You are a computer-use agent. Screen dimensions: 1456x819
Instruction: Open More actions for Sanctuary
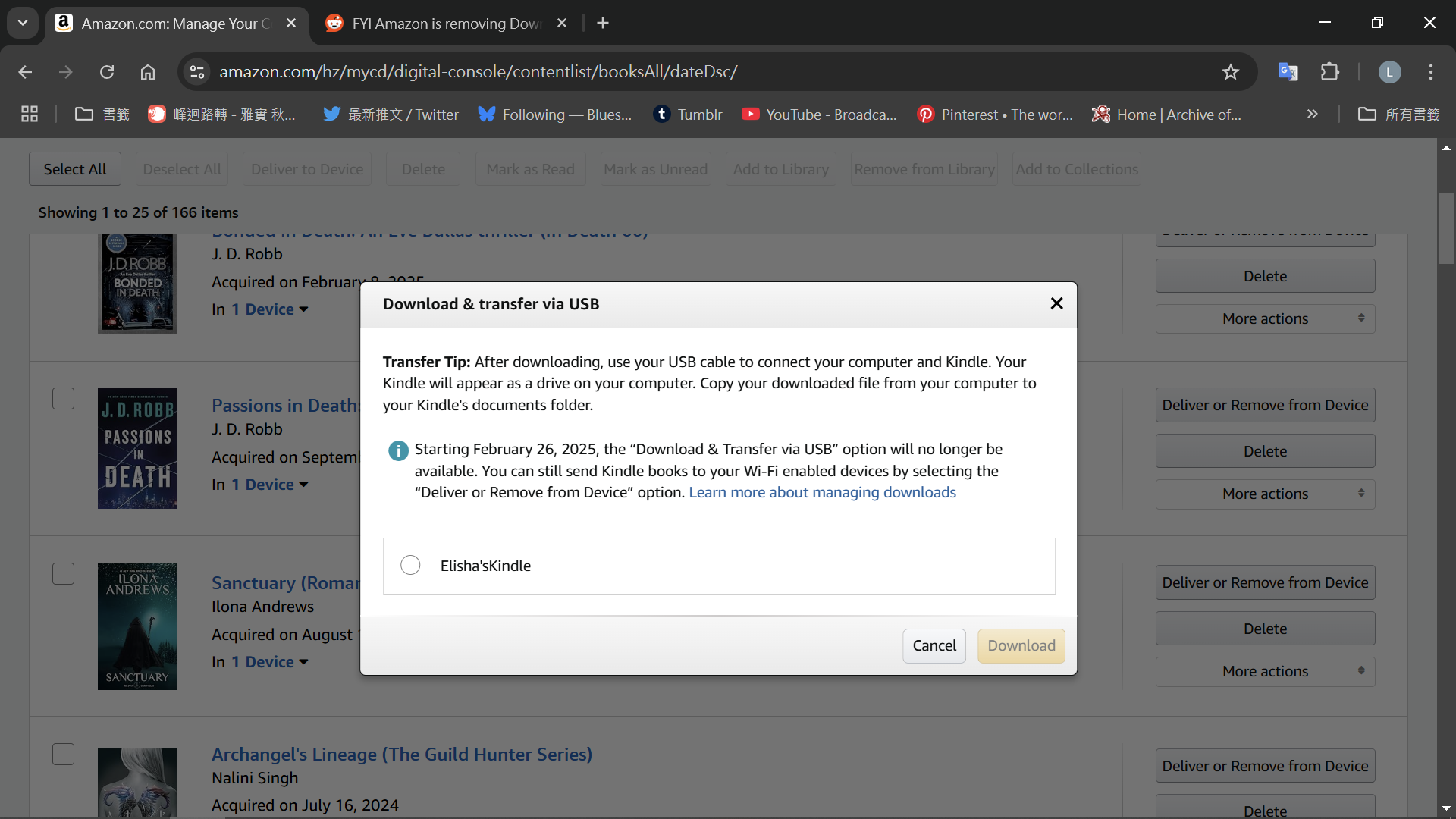coord(1265,671)
